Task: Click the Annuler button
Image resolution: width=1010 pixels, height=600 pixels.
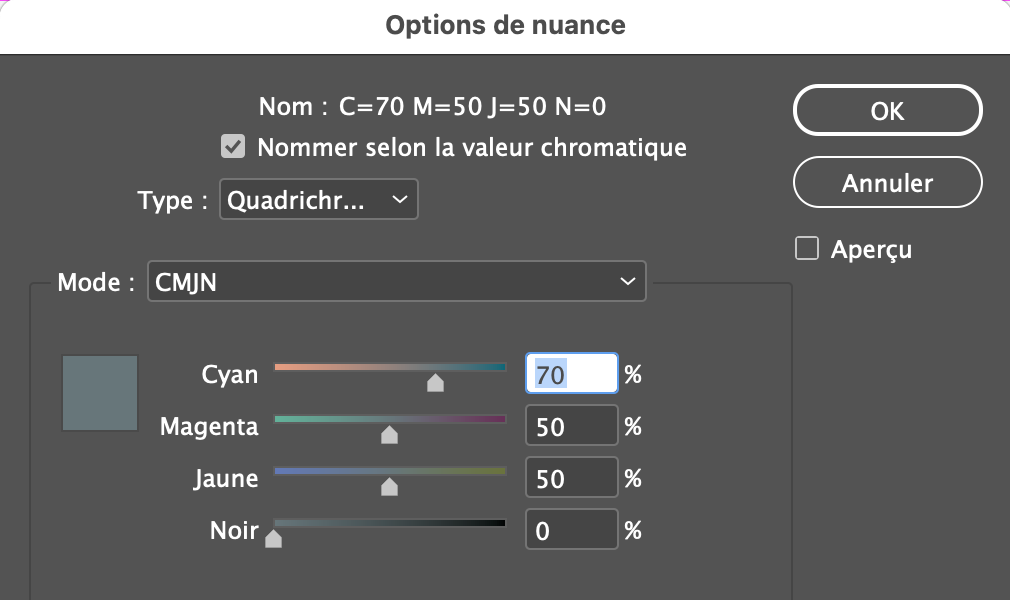Action: [887, 183]
